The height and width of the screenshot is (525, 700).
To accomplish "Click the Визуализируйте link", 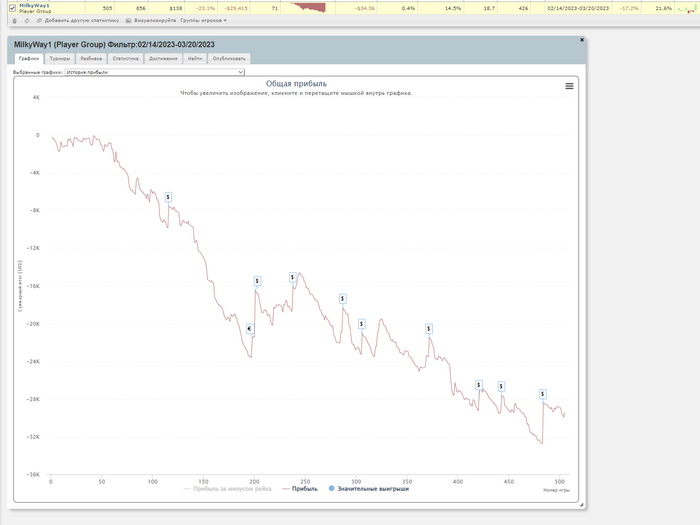I will pyautogui.click(x=155, y=21).
